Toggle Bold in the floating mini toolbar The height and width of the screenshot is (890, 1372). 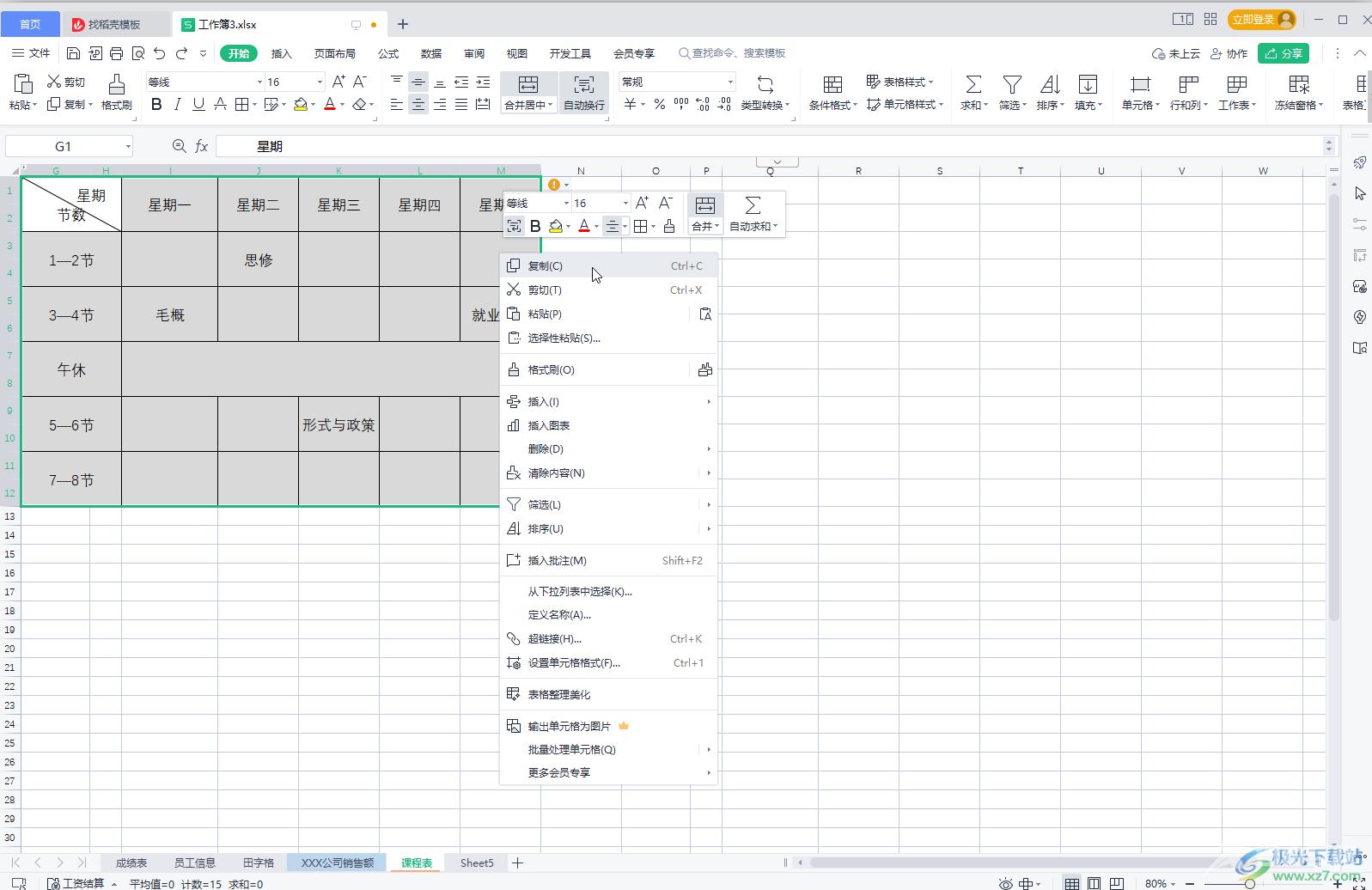click(535, 226)
